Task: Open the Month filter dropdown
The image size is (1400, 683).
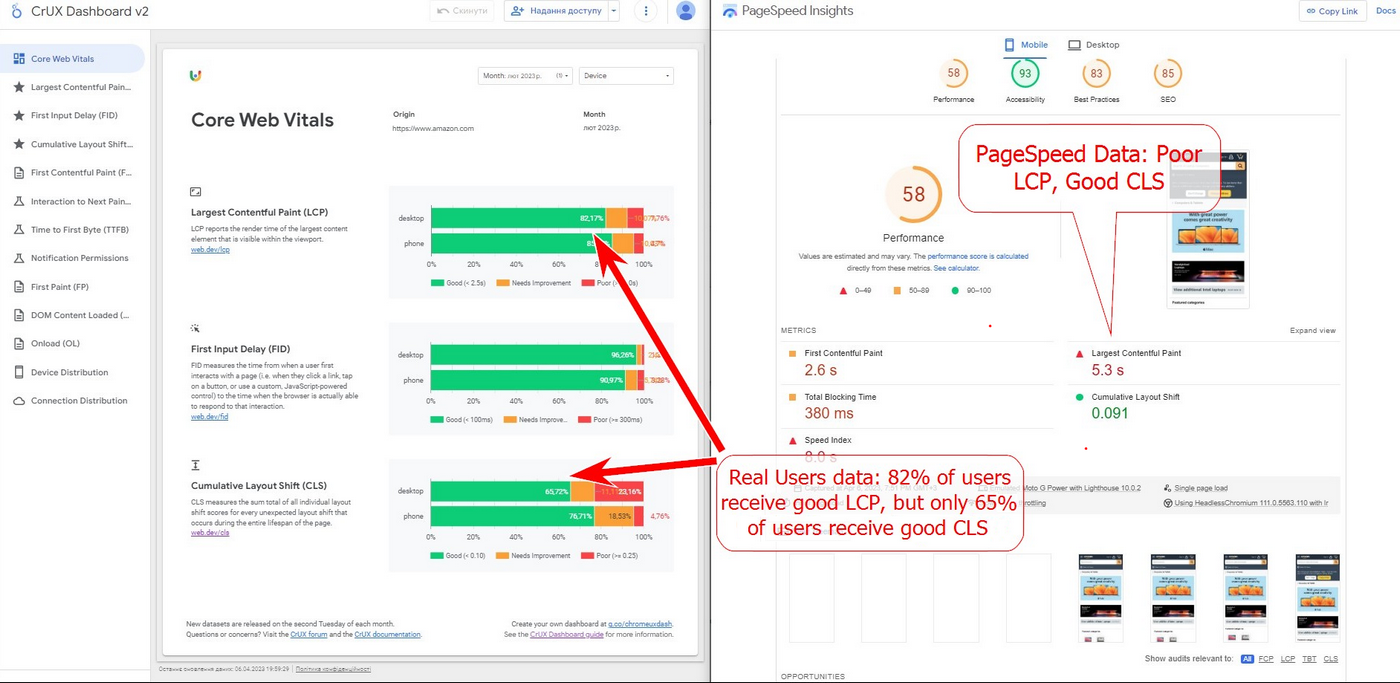Action: click(x=525, y=76)
